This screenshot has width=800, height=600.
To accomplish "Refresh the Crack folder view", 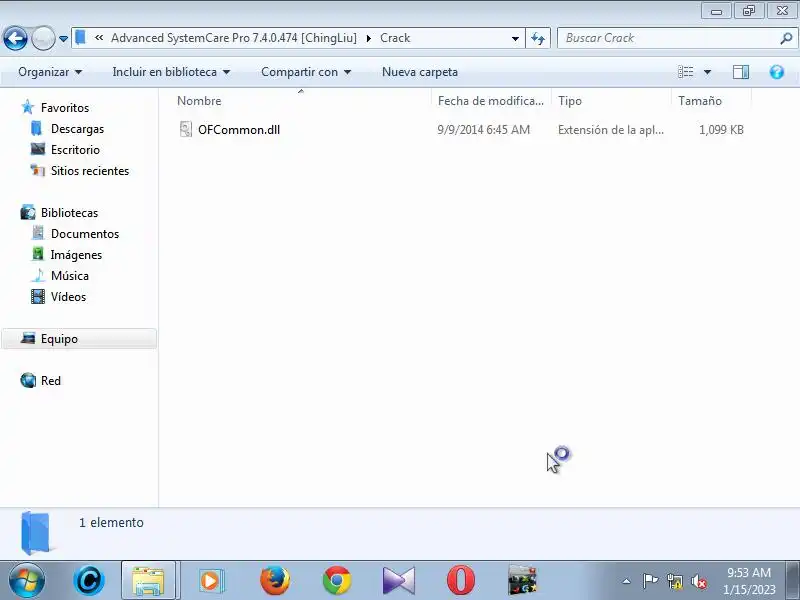I will click(538, 38).
